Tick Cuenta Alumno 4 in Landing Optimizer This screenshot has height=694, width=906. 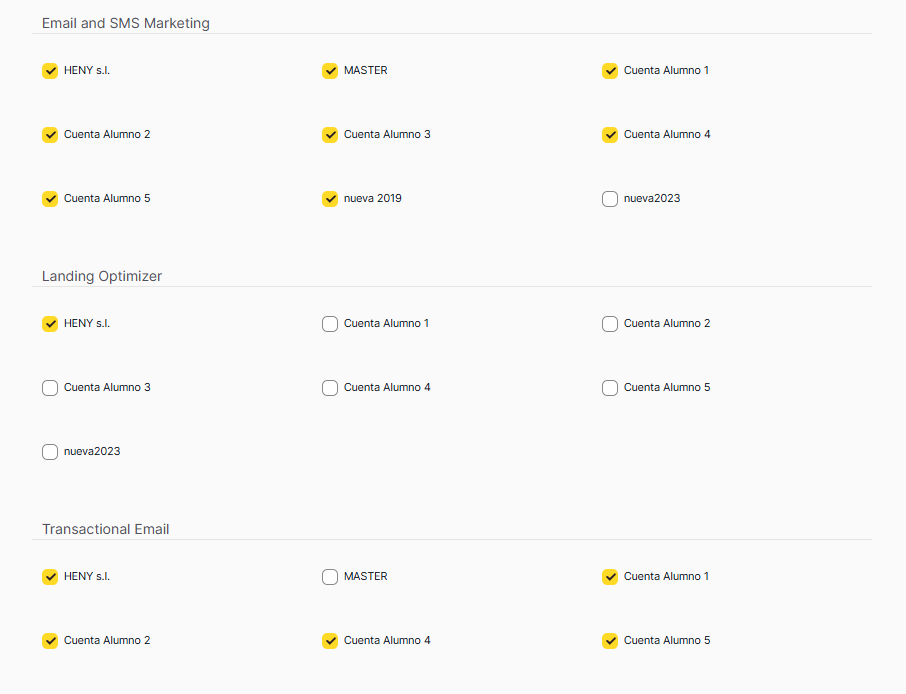coord(330,388)
